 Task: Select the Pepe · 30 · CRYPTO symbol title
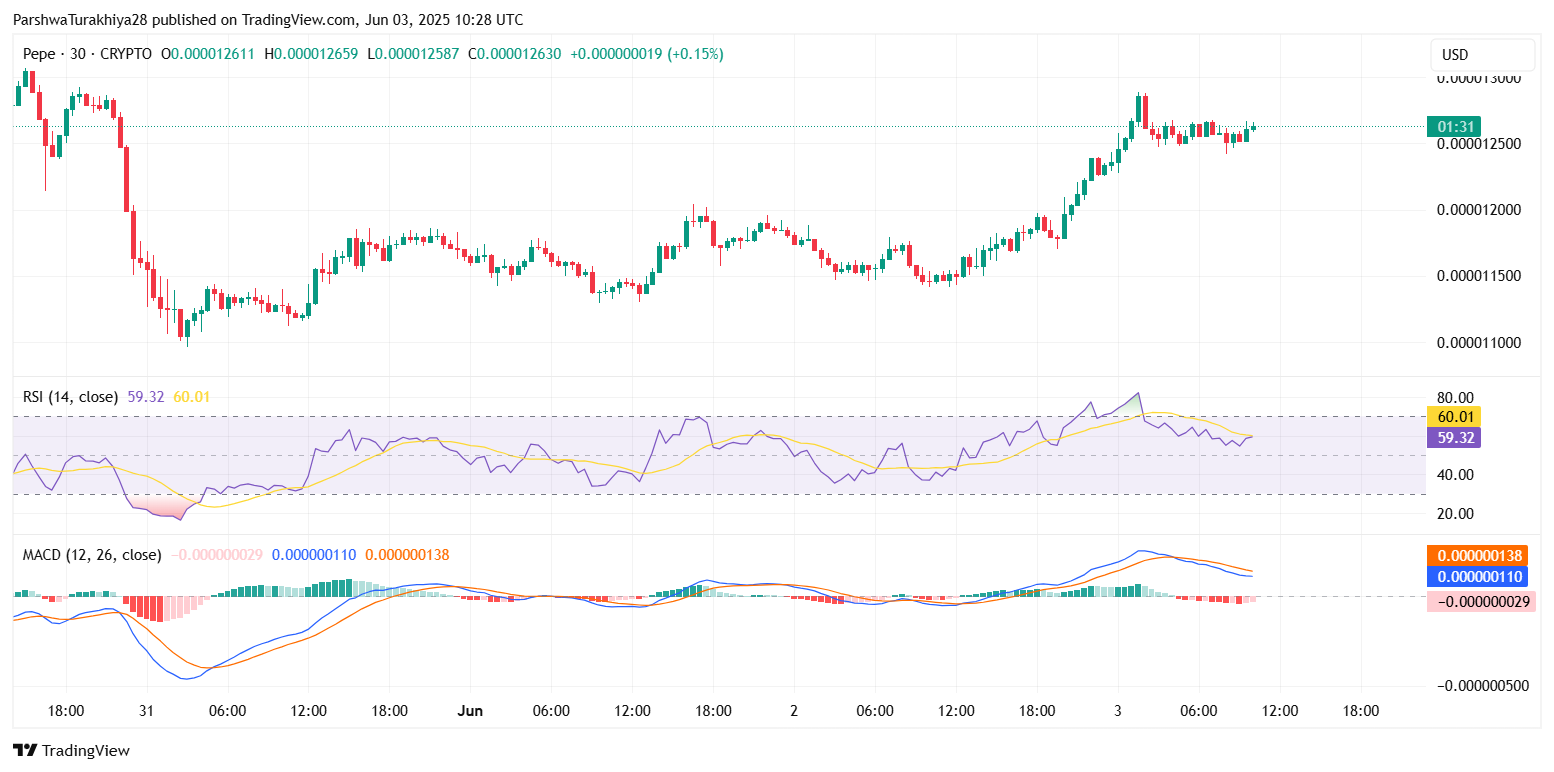(x=88, y=54)
